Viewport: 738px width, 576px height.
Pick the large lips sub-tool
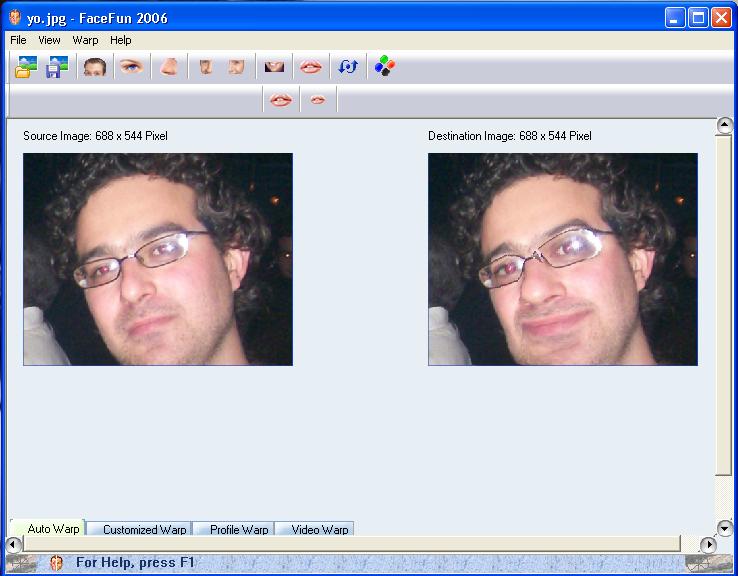[281, 100]
